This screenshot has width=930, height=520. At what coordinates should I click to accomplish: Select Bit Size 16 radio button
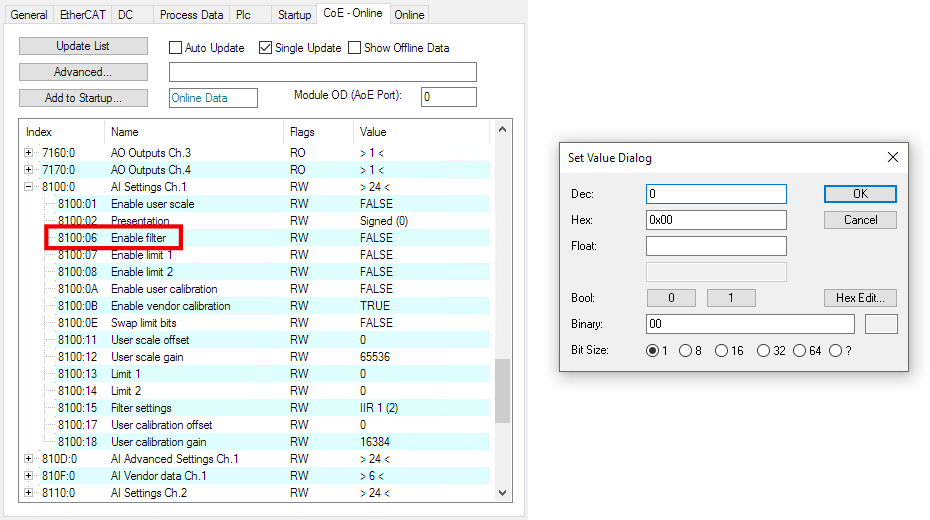(x=721, y=350)
